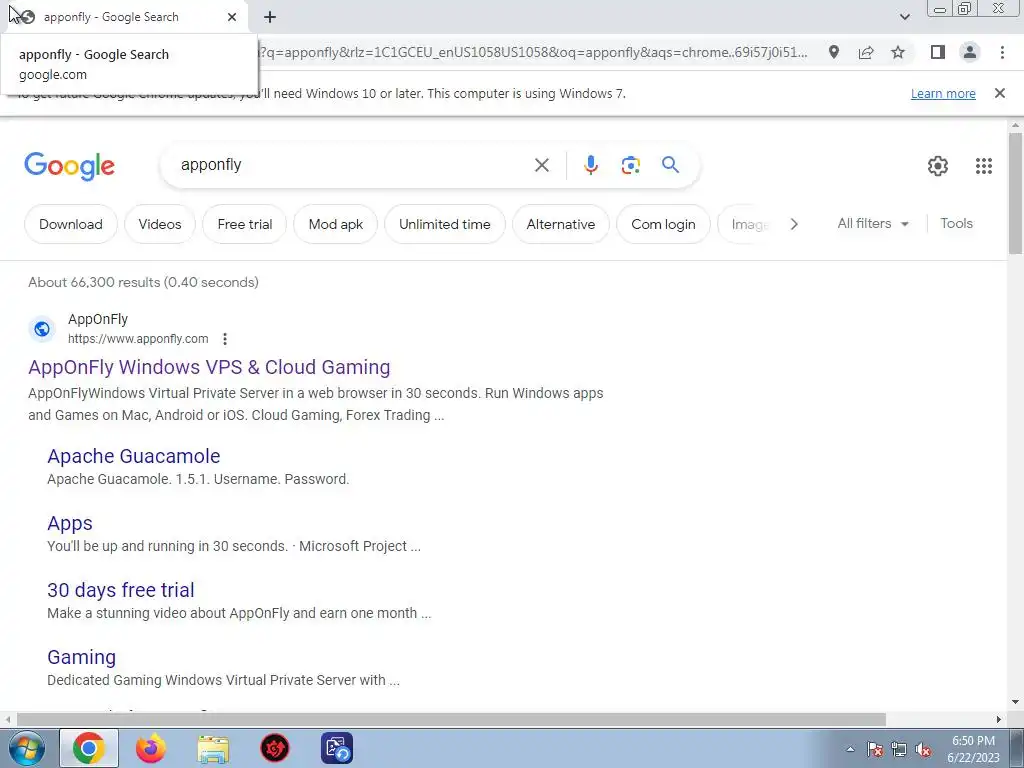Open AppOnFly Windows VPS & Cloud Gaming result

[x=209, y=367]
